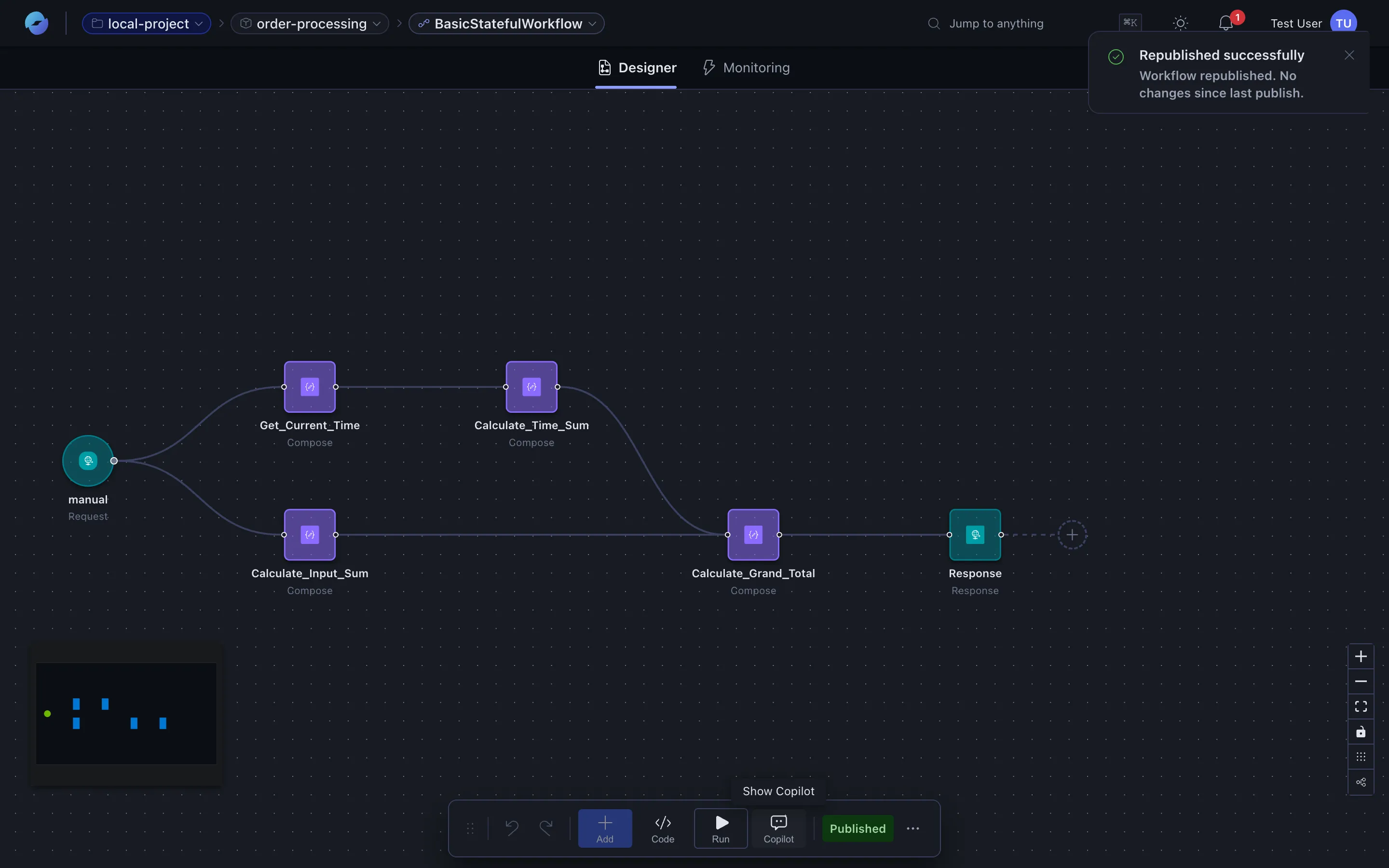Image resolution: width=1389 pixels, height=868 pixels.
Task: Expand the BasicStatefulWorkflow selector
Action: [x=506, y=24]
